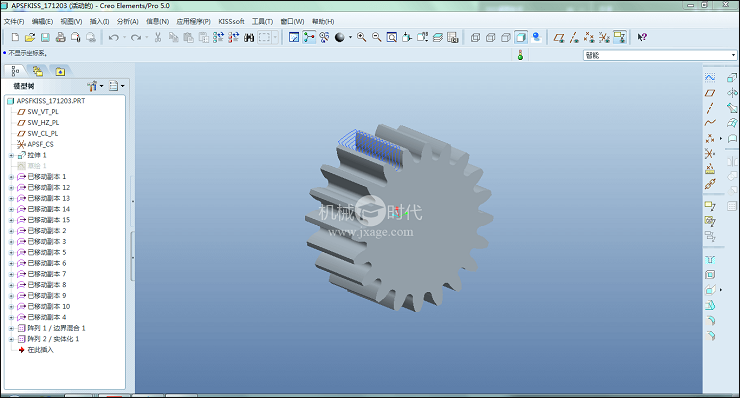Open the binoculars search tool
Image resolution: width=740 pixels, height=398 pixels.
point(249,37)
